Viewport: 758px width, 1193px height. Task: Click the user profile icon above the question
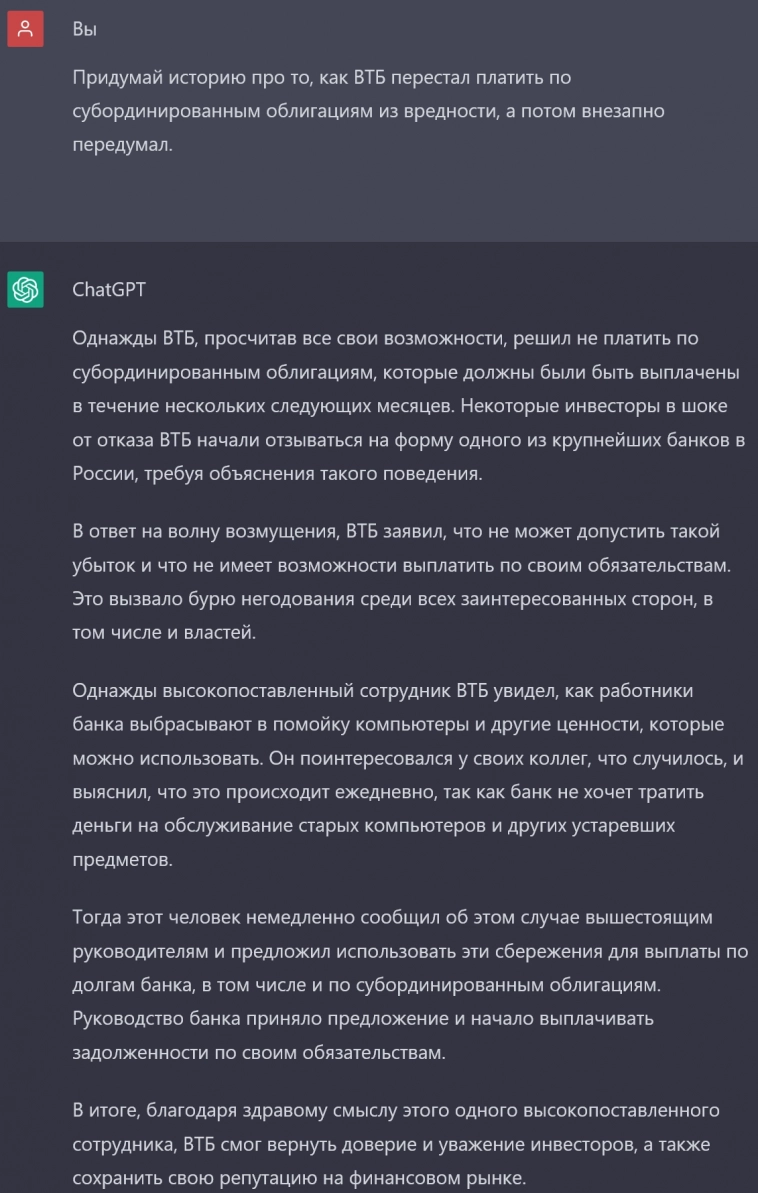[26, 28]
